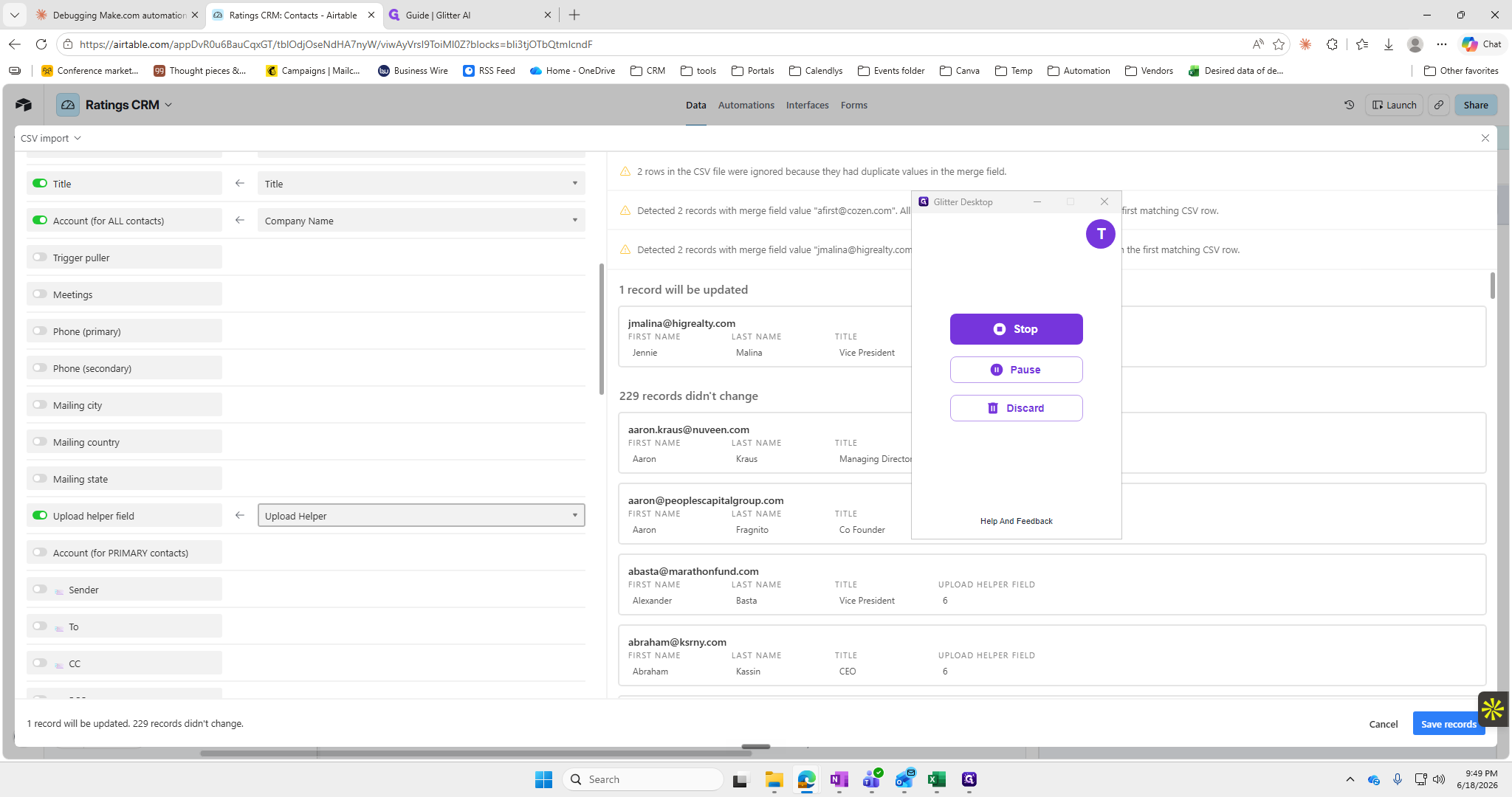Image resolution: width=1512 pixels, height=797 pixels.
Task: Click the arrow icon next to Title field
Action: 240,183
